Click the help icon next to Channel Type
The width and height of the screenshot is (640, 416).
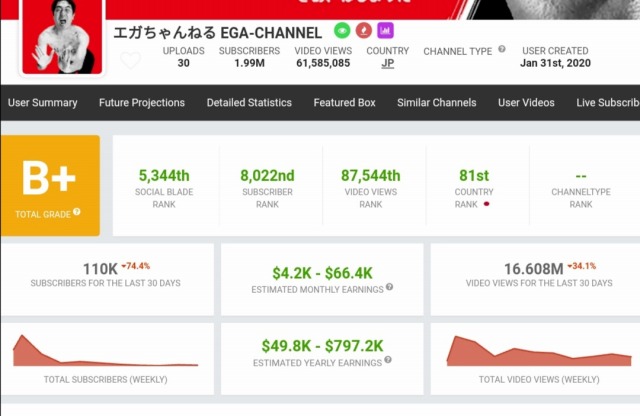[x=502, y=49]
